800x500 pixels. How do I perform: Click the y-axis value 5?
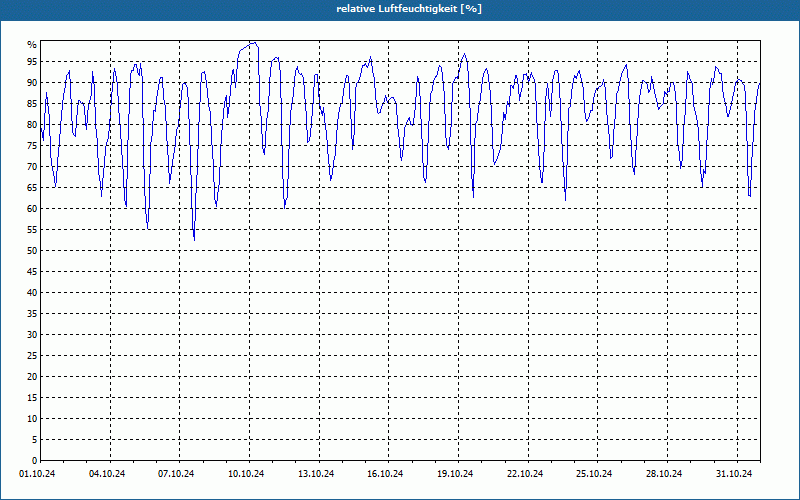coord(35,440)
